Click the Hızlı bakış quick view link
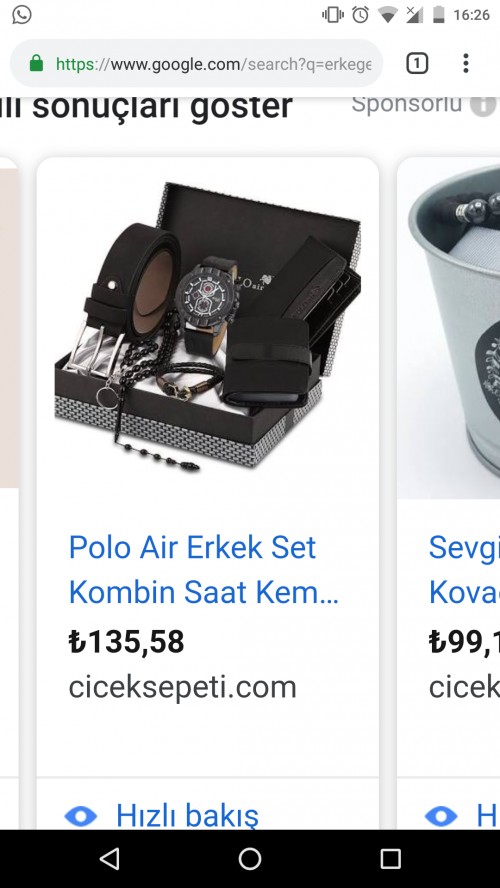Image resolution: width=500 pixels, height=888 pixels. click(x=187, y=816)
